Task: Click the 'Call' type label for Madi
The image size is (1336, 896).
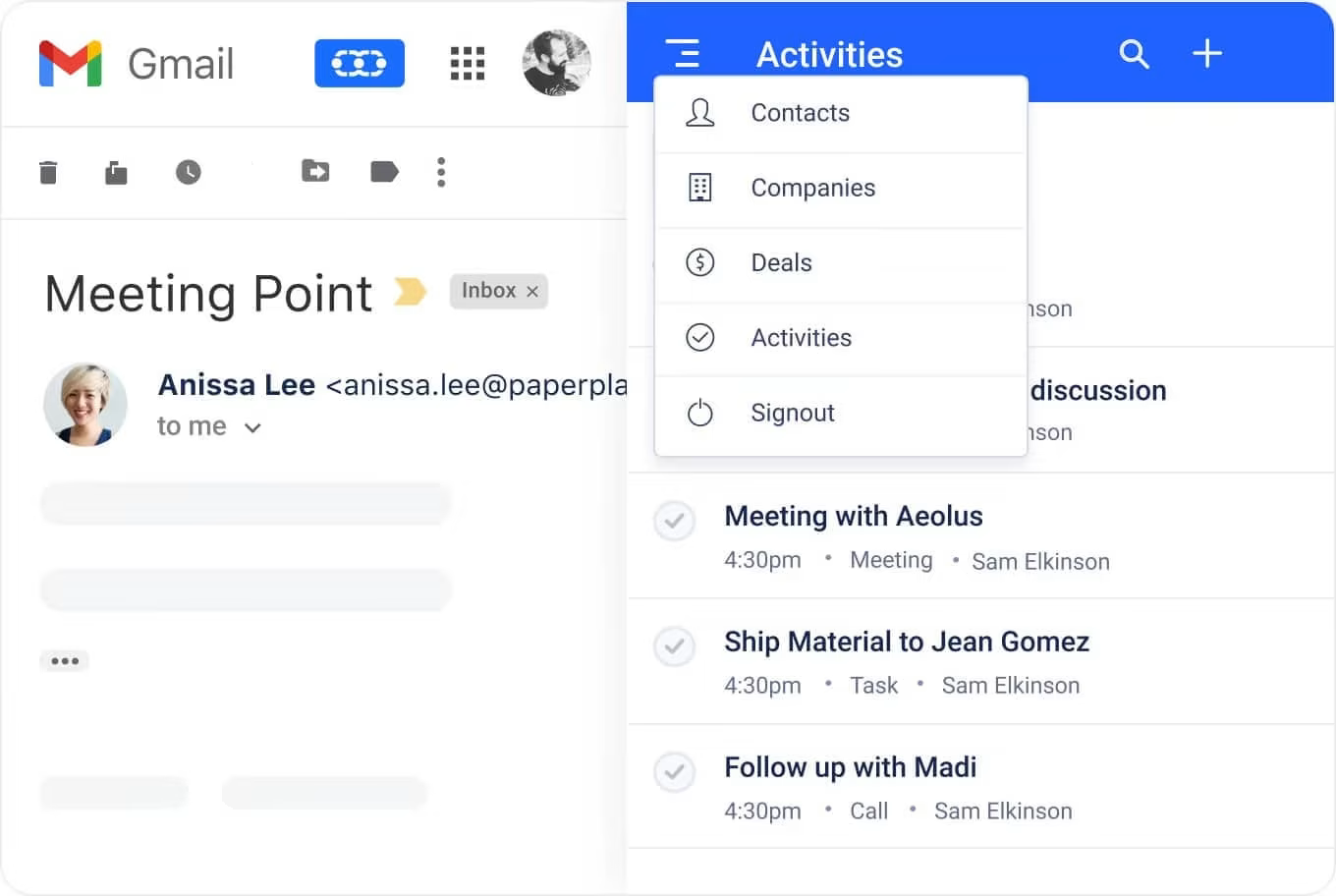Action: point(868,812)
